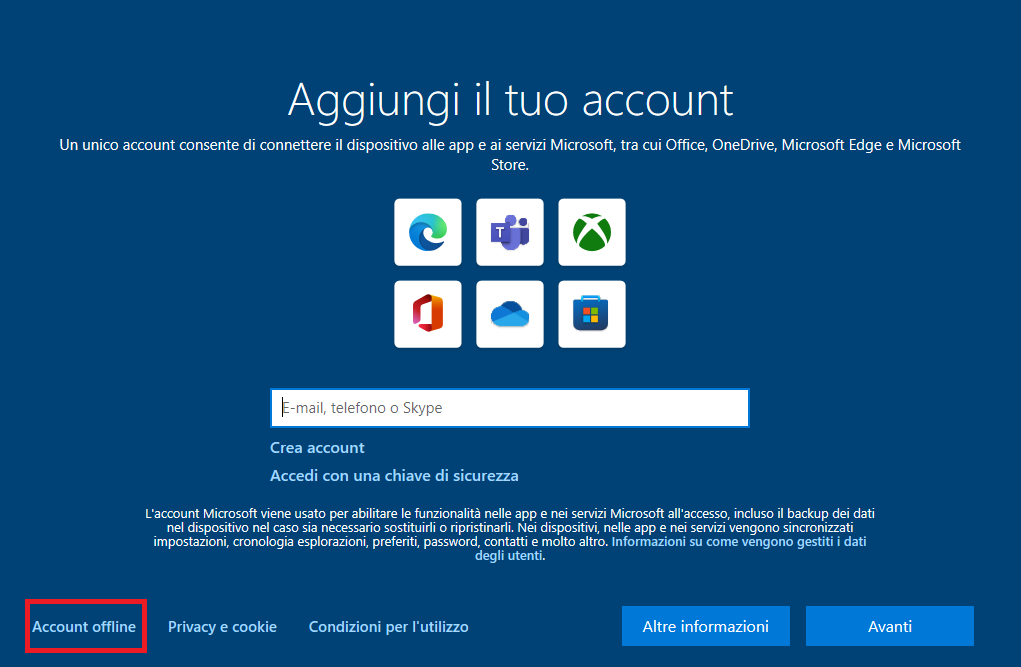This screenshot has width=1021, height=667.
Task: Click the text starting 'Un unico account consente'
Action: point(510,154)
